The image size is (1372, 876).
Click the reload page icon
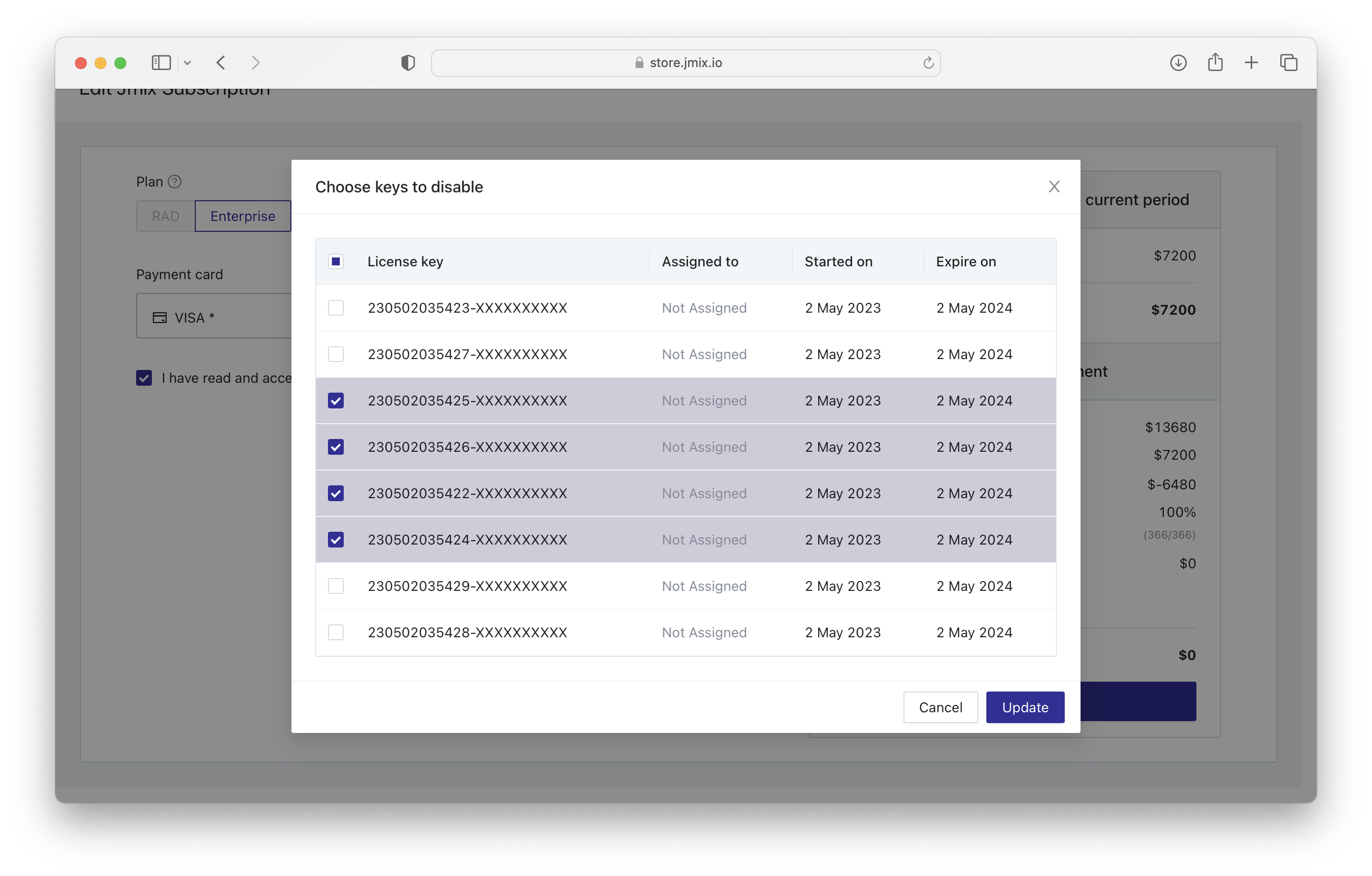928,62
